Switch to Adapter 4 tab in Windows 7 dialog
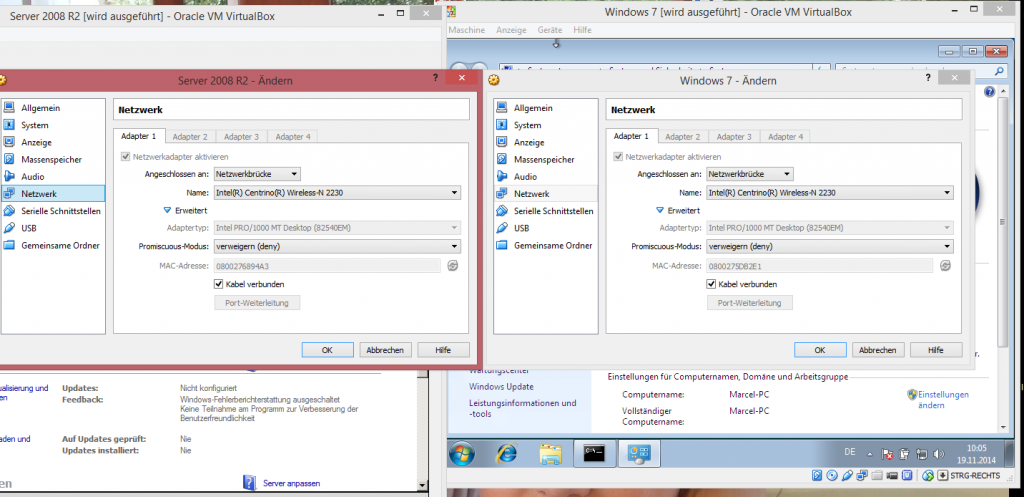This screenshot has width=1024, height=497. 786,136
